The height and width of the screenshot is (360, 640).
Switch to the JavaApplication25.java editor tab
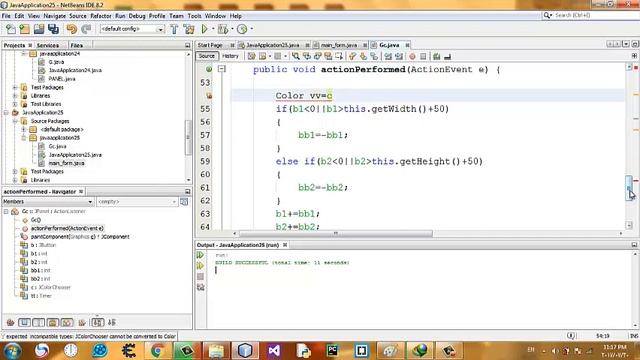point(273,45)
